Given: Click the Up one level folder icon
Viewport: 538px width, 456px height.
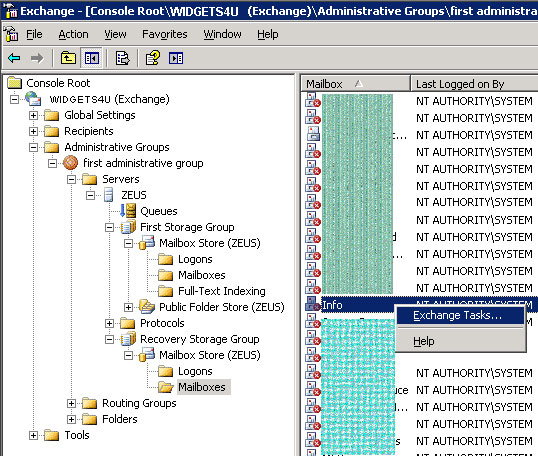Looking at the screenshot, I should (68, 58).
